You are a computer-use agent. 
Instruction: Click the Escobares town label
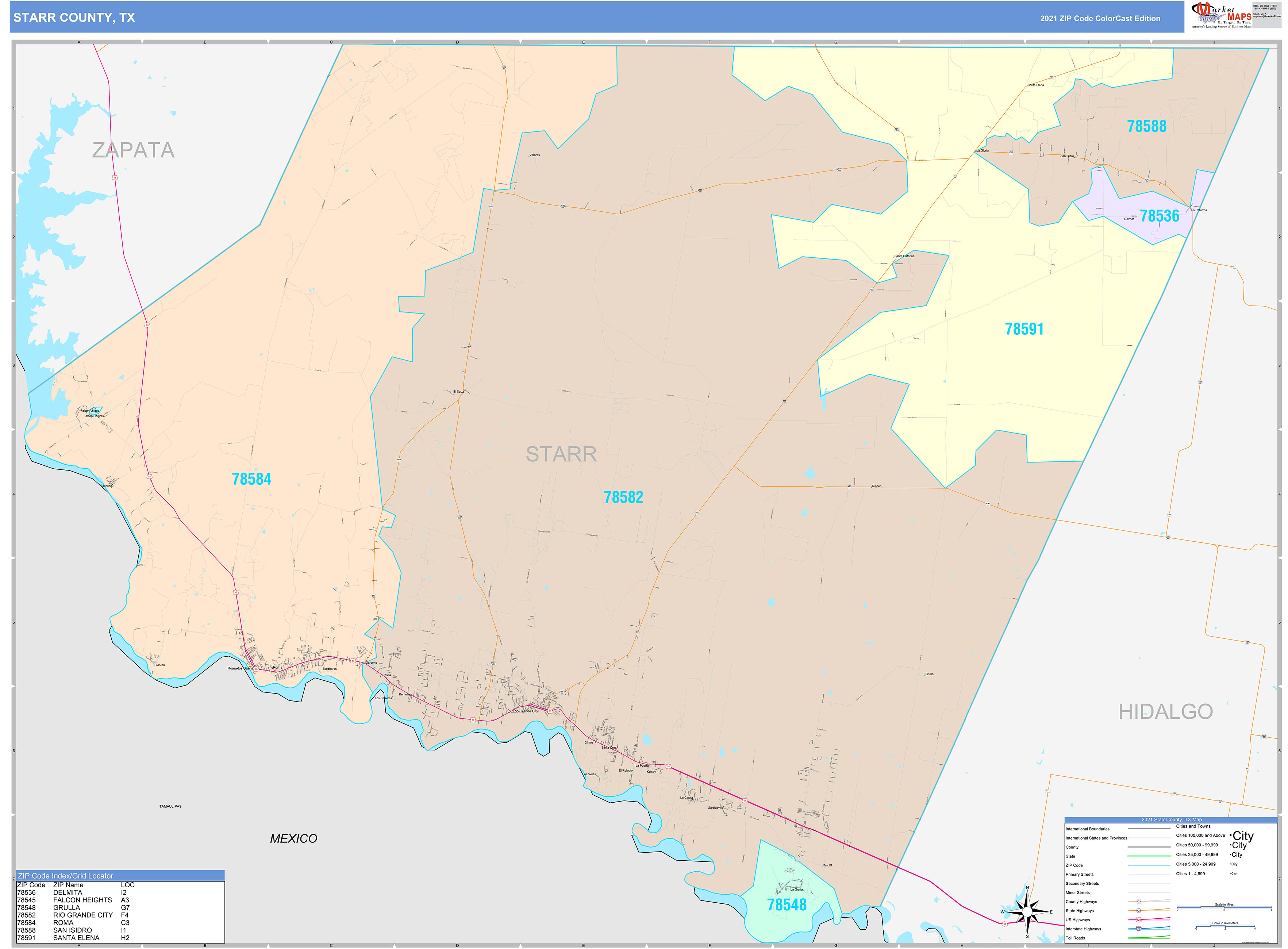pos(329,669)
